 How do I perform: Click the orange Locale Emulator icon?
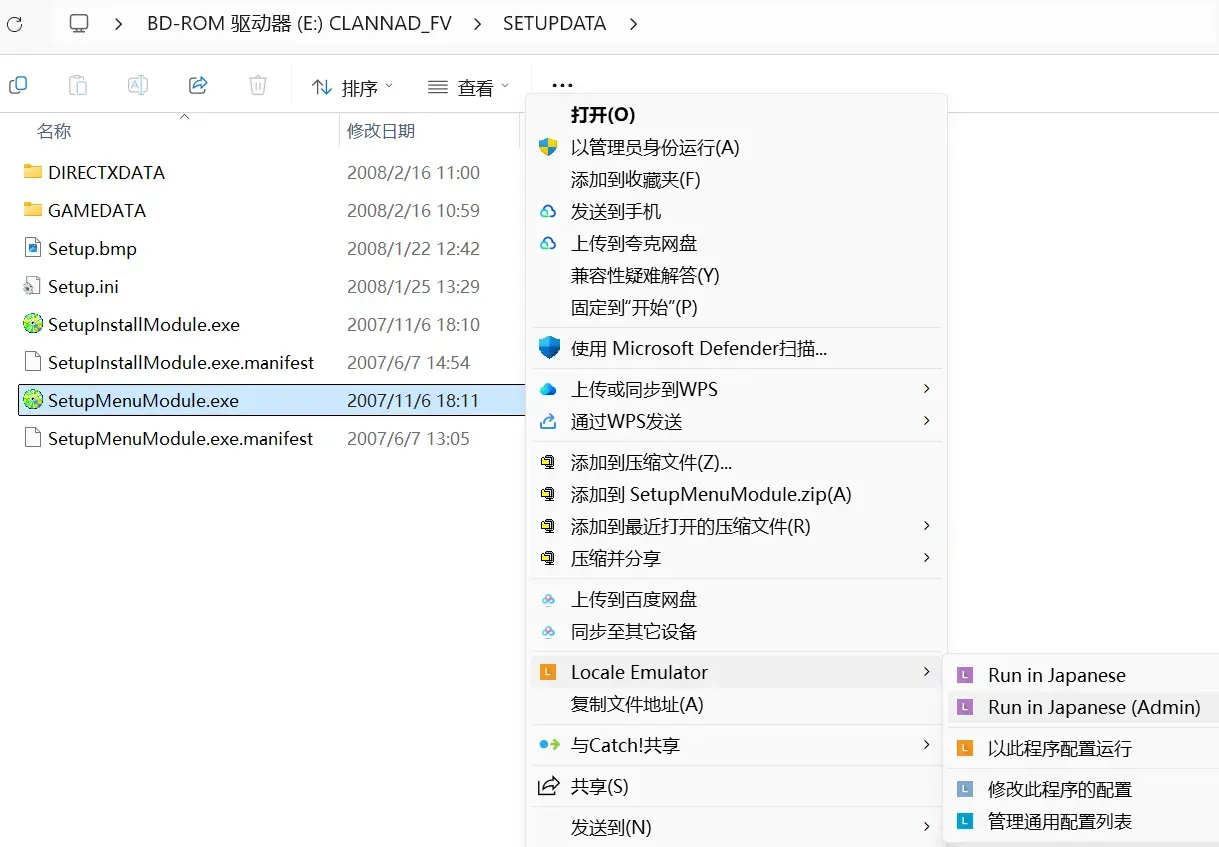pyautogui.click(x=547, y=672)
